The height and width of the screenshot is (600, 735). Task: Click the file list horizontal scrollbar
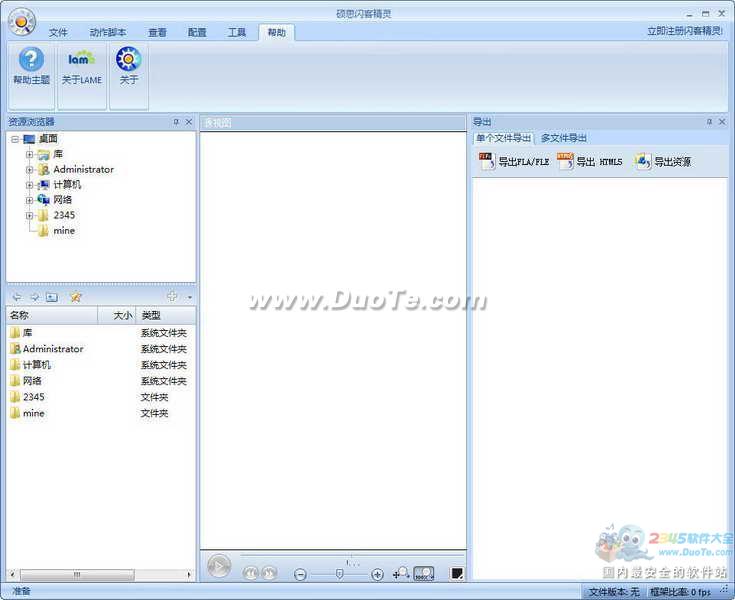point(77,574)
